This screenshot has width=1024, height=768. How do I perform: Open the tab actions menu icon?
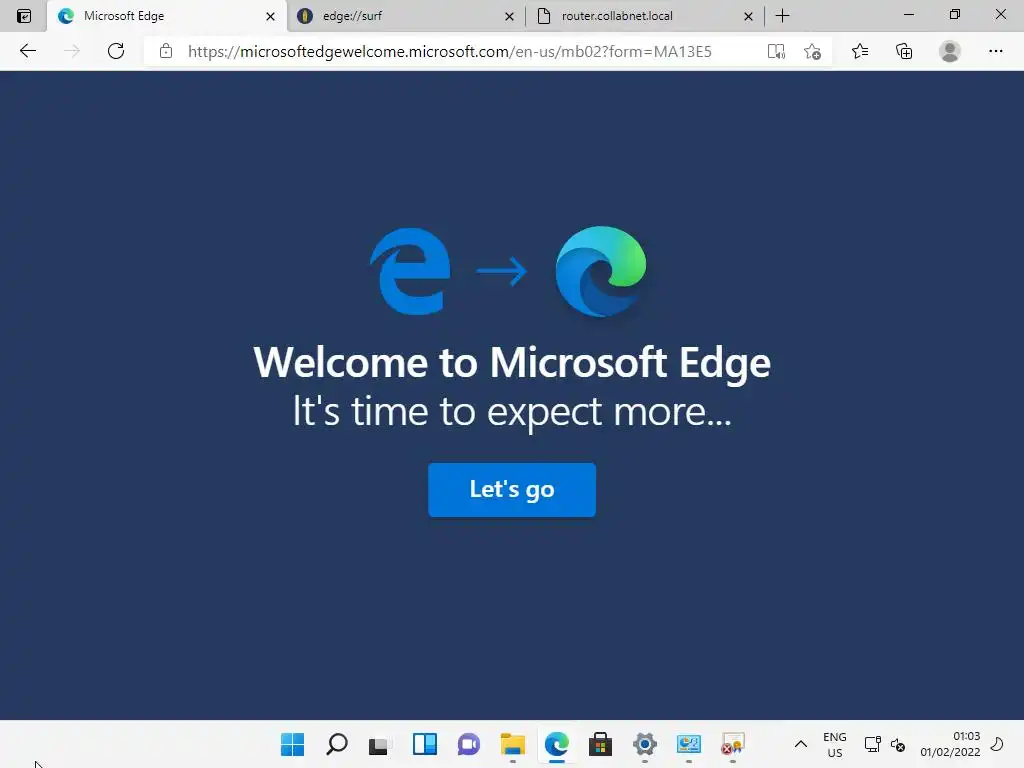point(24,16)
